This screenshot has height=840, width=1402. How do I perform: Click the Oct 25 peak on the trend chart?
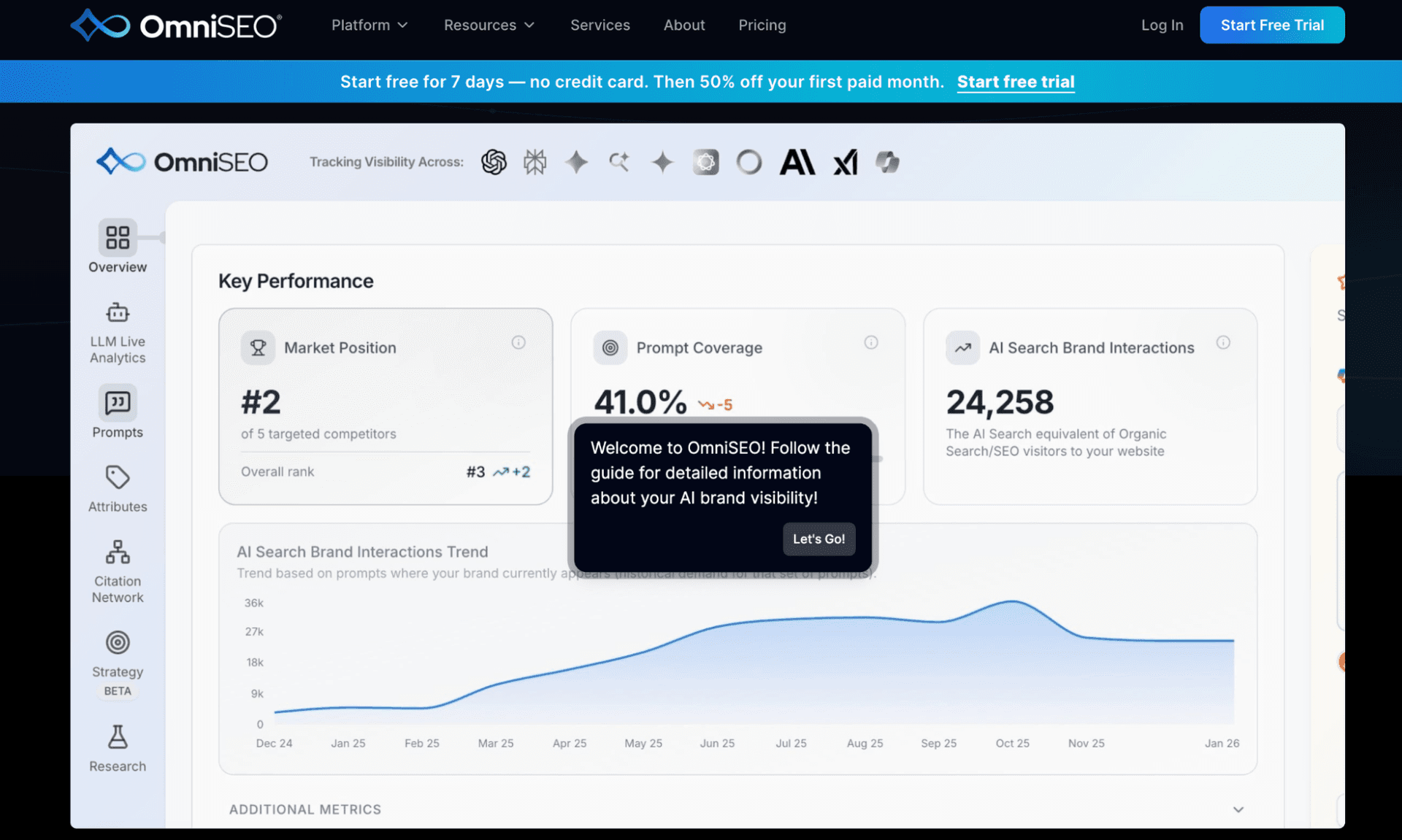(x=1013, y=601)
